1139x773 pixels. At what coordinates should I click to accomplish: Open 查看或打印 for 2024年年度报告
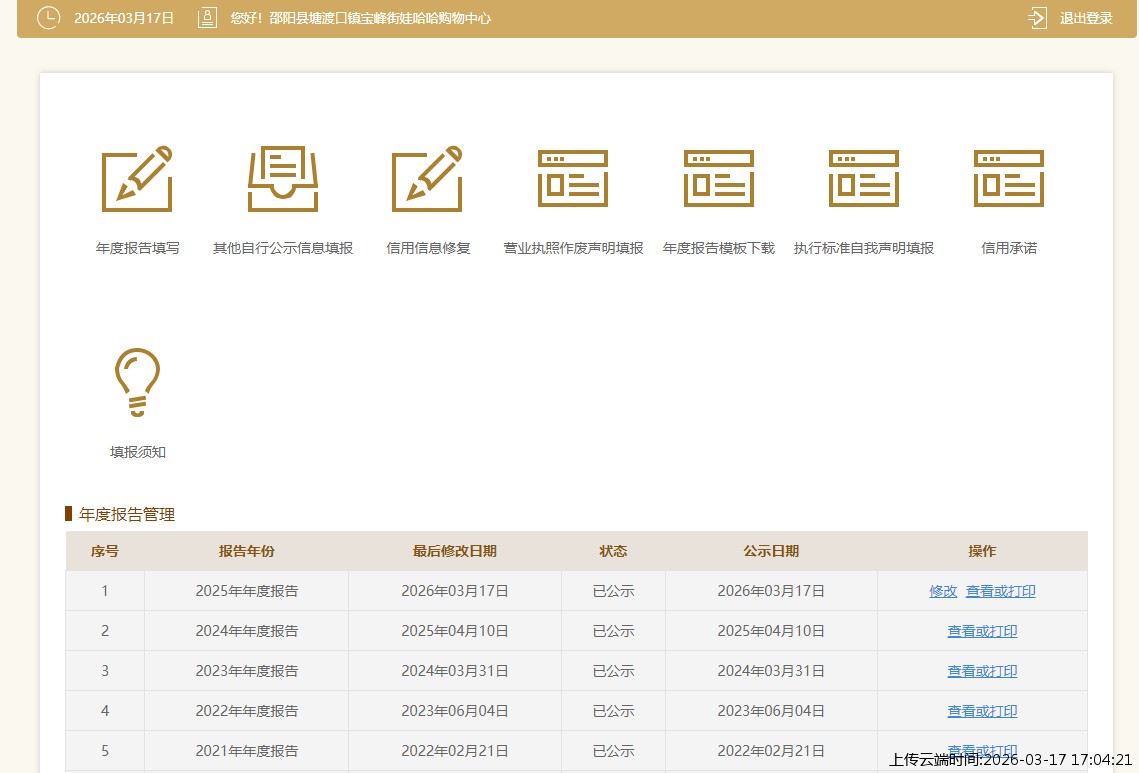click(x=982, y=631)
